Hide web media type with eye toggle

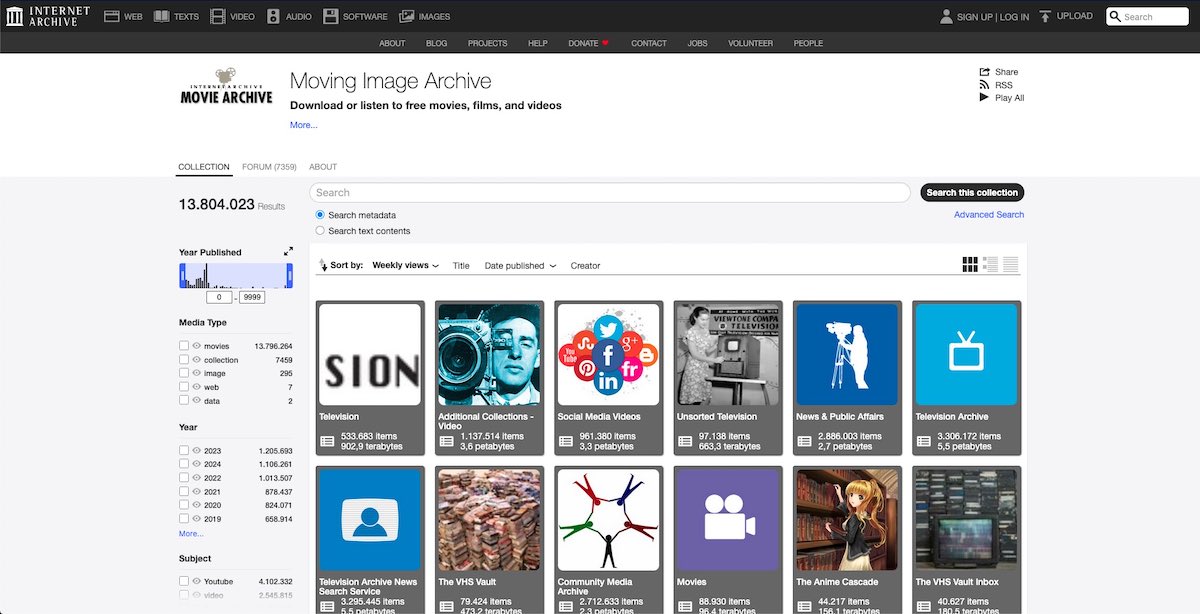click(197, 387)
